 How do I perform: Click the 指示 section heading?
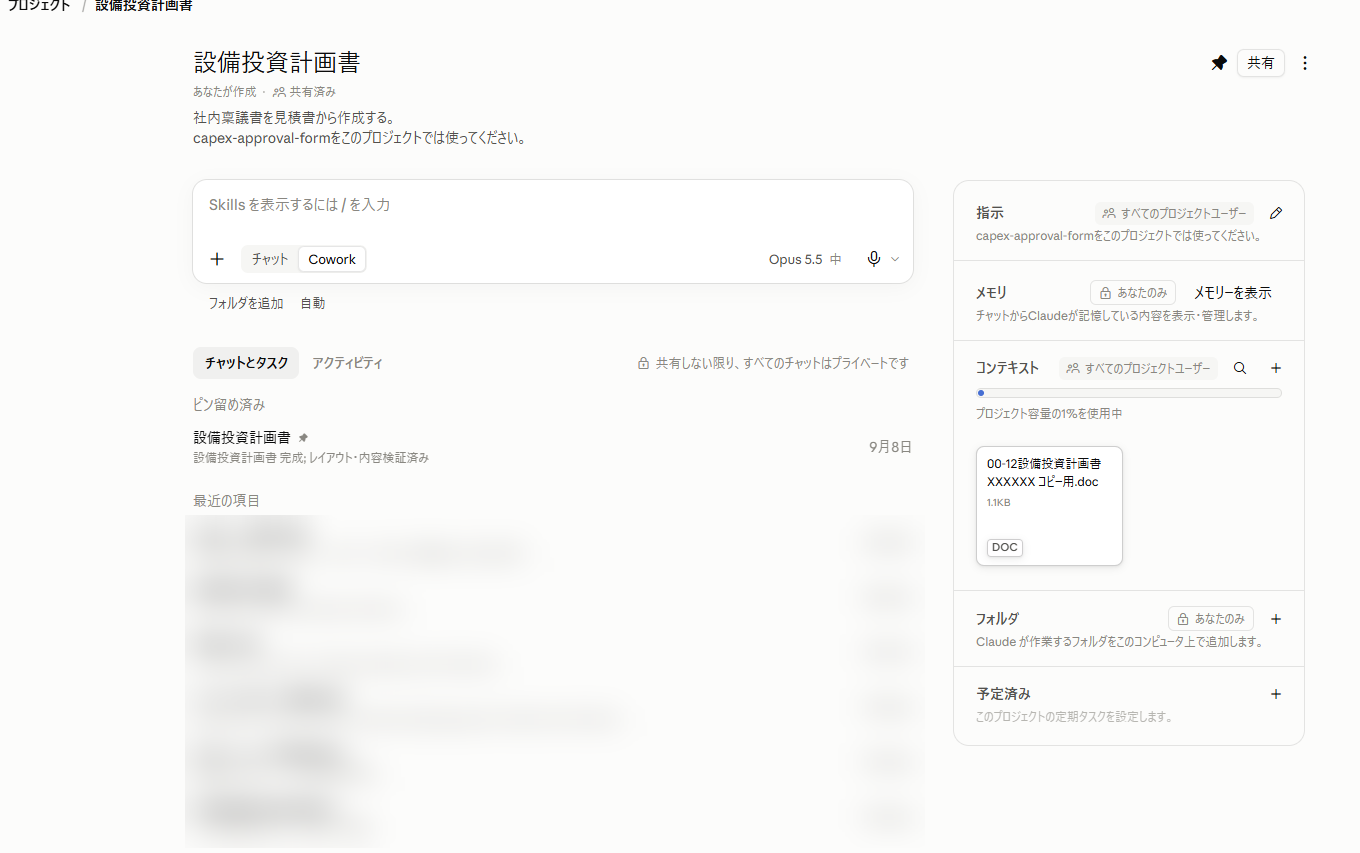990,213
